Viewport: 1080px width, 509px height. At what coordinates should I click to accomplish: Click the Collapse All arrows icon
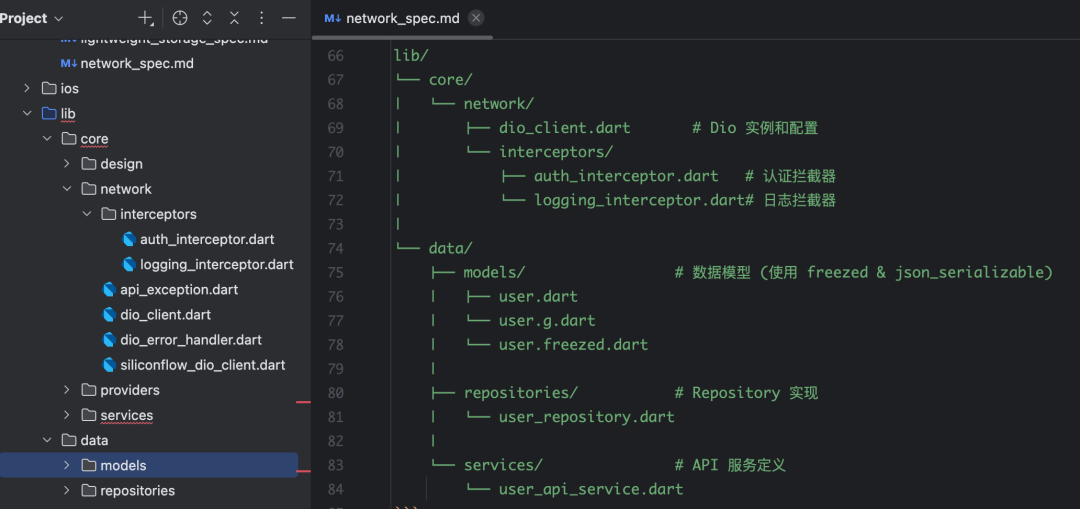(x=234, y=19)
